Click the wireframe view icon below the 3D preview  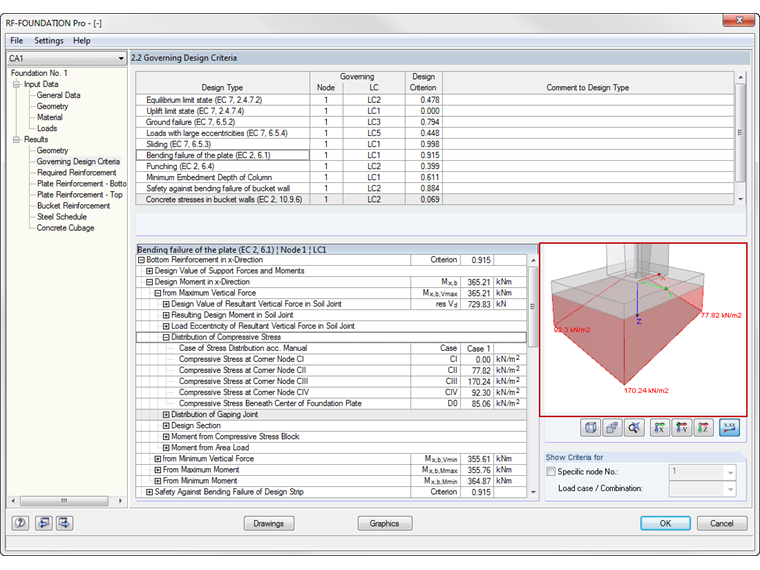point(590,428)
